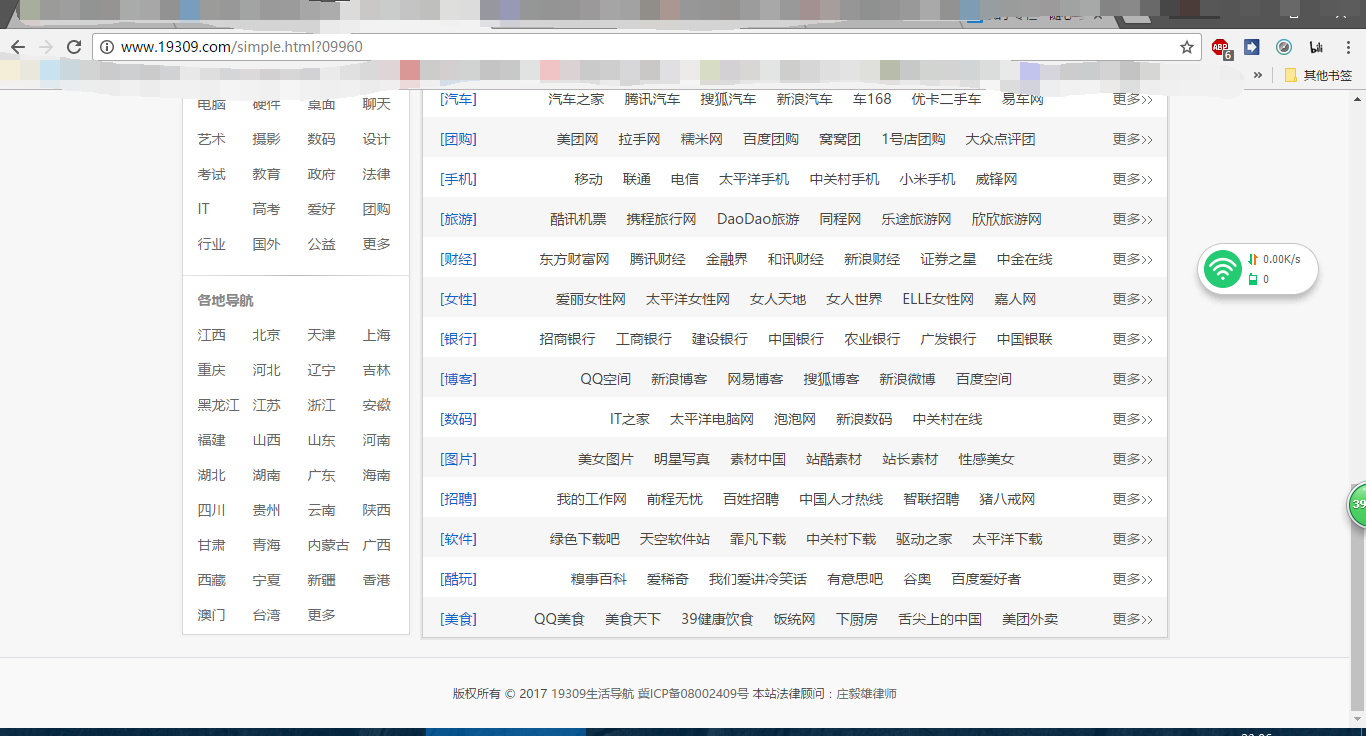Expand 更多 in the 汽车 row

point(1133,99)
